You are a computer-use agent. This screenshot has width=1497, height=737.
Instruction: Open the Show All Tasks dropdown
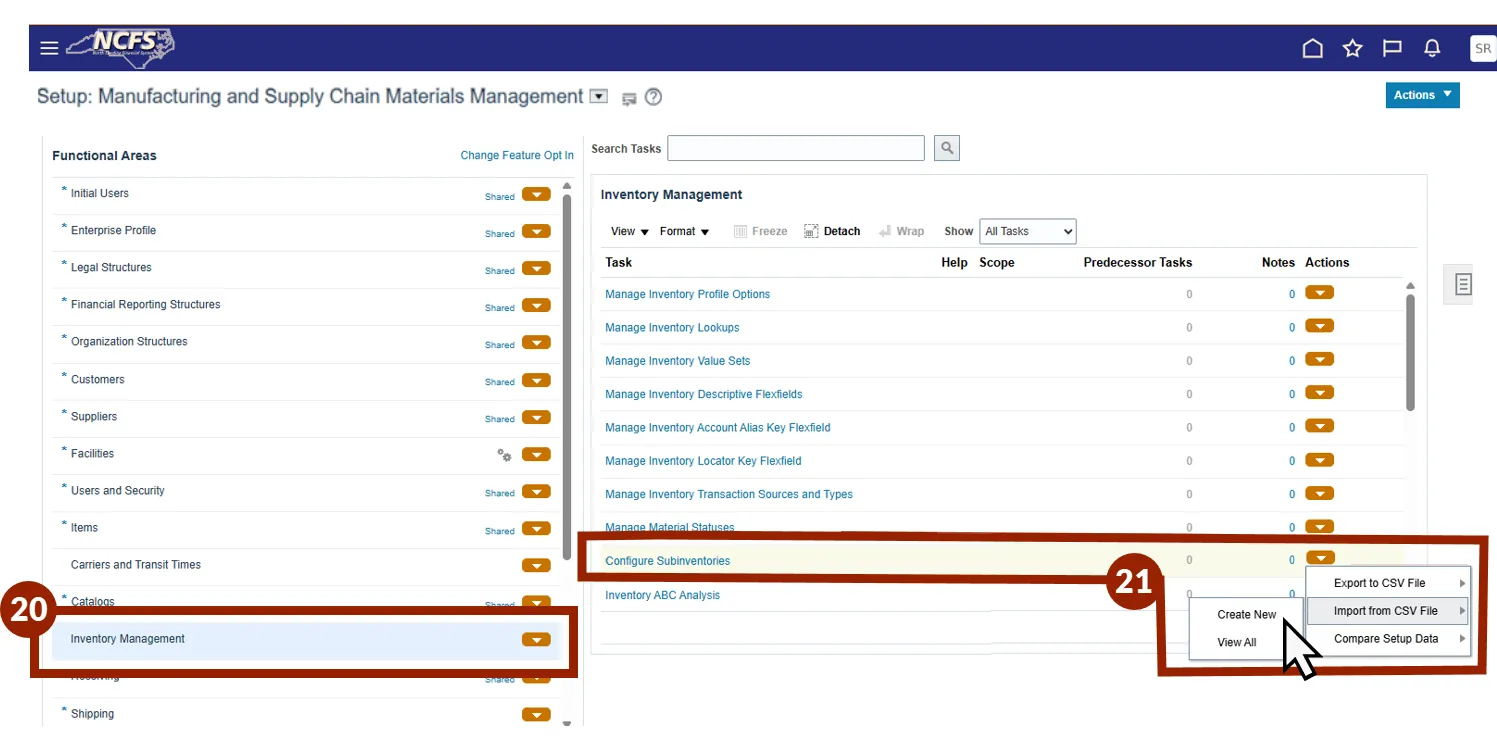pos(1028,231)
